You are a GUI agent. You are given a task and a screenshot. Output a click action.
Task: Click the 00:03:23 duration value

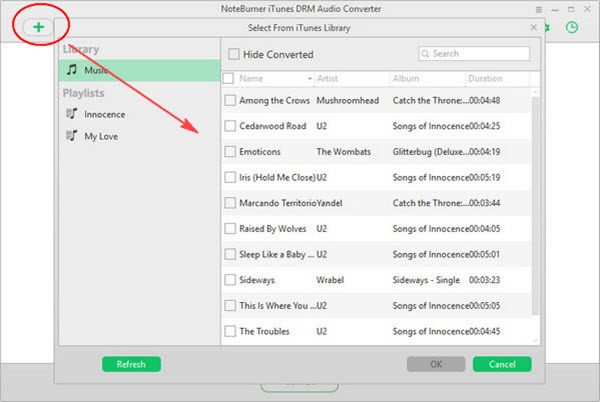pos(484,280)
